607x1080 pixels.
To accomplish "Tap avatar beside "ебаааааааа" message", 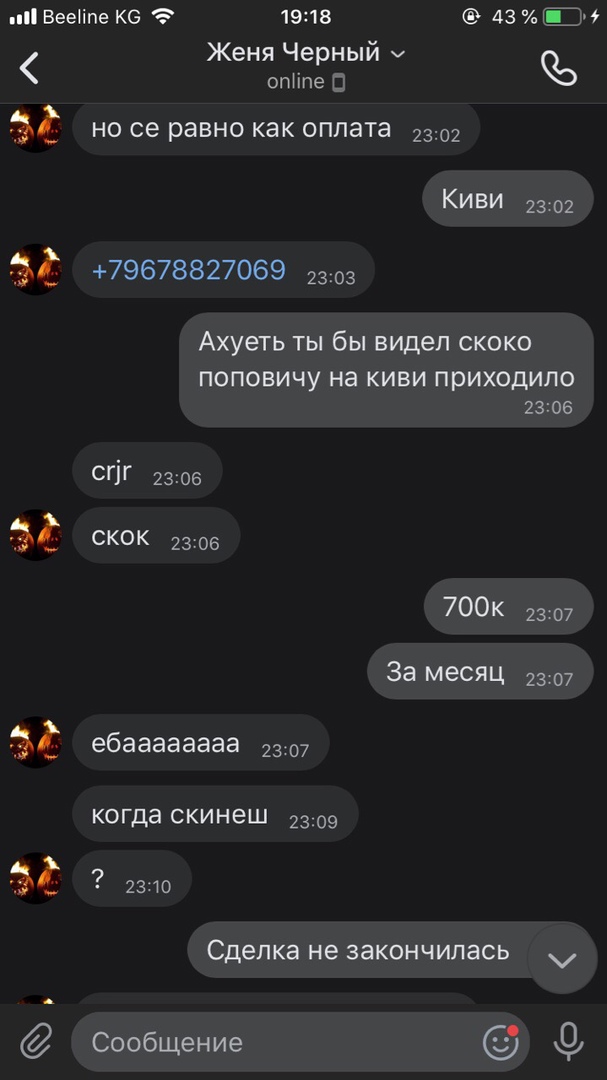I will (36, 742).
